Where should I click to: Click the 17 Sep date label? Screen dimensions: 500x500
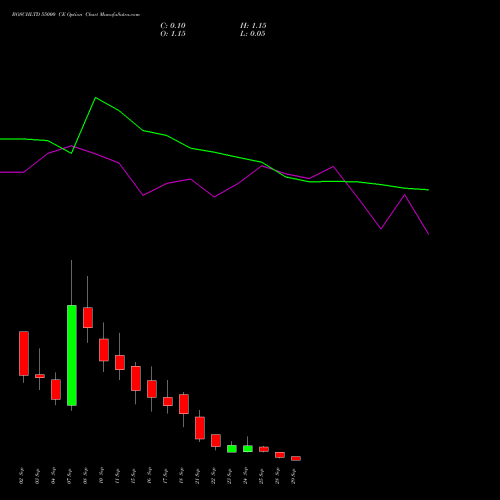click(166, 476)
